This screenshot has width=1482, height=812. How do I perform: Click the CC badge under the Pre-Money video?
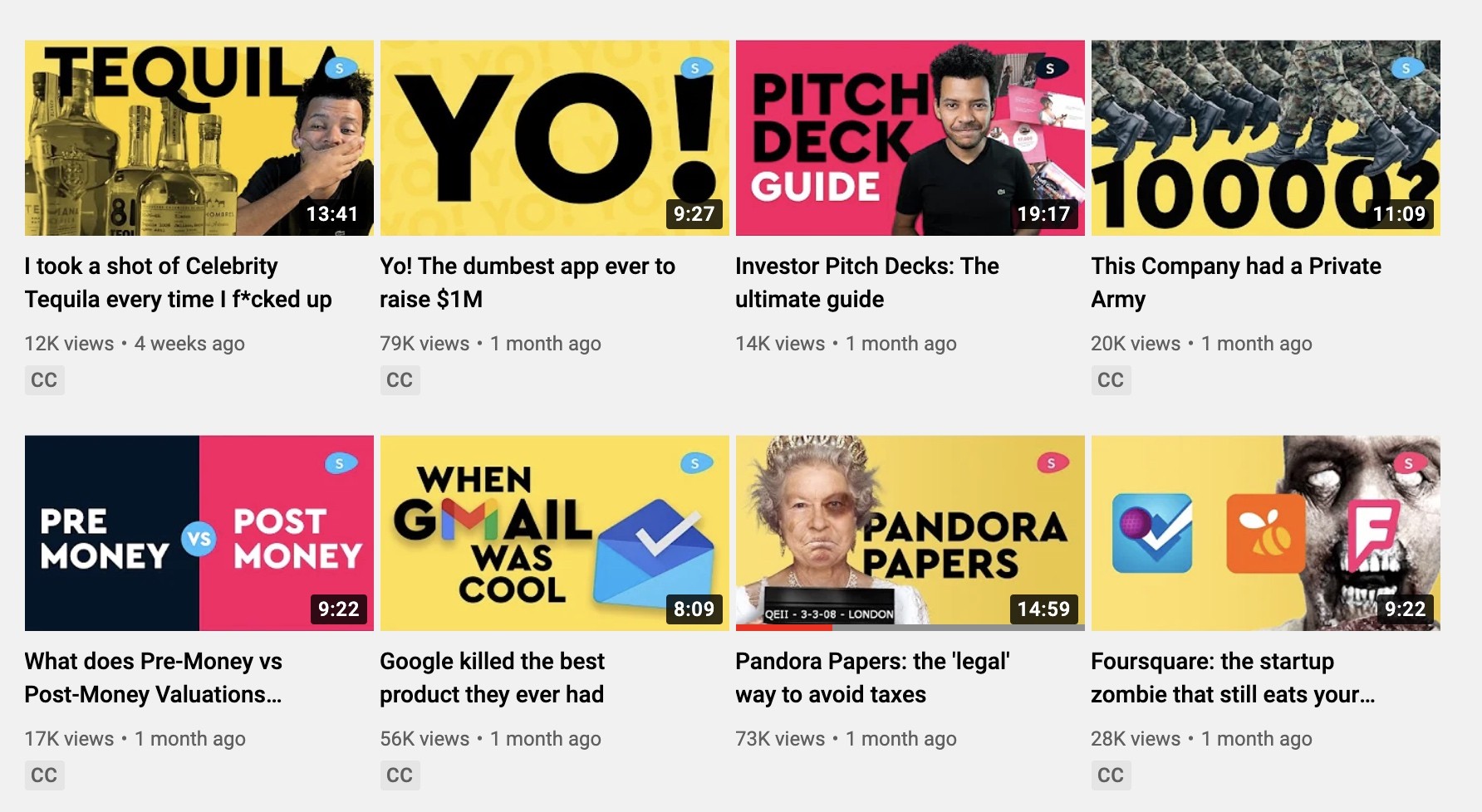[44, 775]
